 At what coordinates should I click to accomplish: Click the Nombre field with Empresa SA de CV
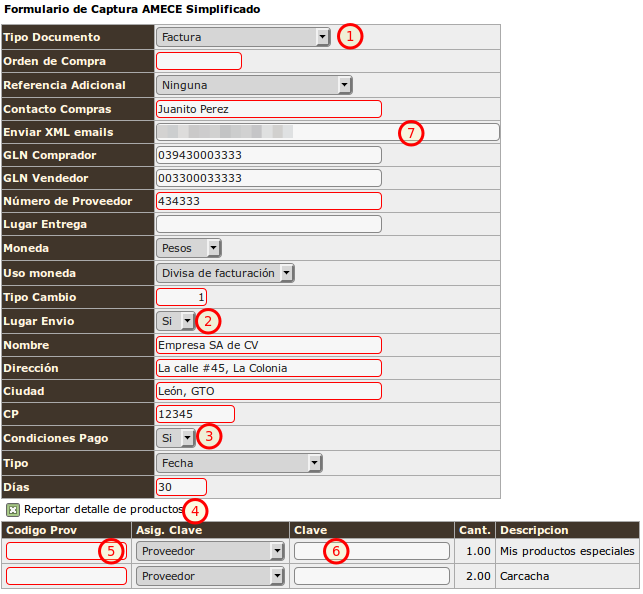[269, 345]
